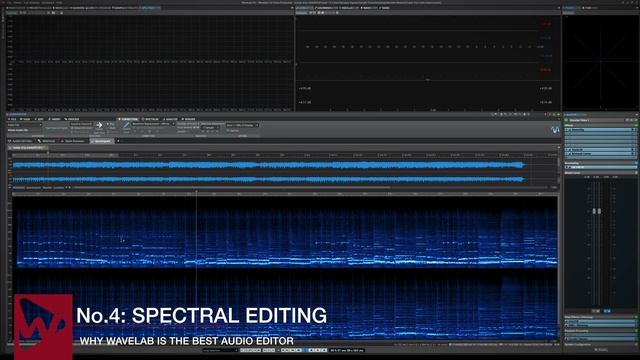640x360 pixels.
Task: Adjust the left master level fader
Action: (x=595, y=211)
